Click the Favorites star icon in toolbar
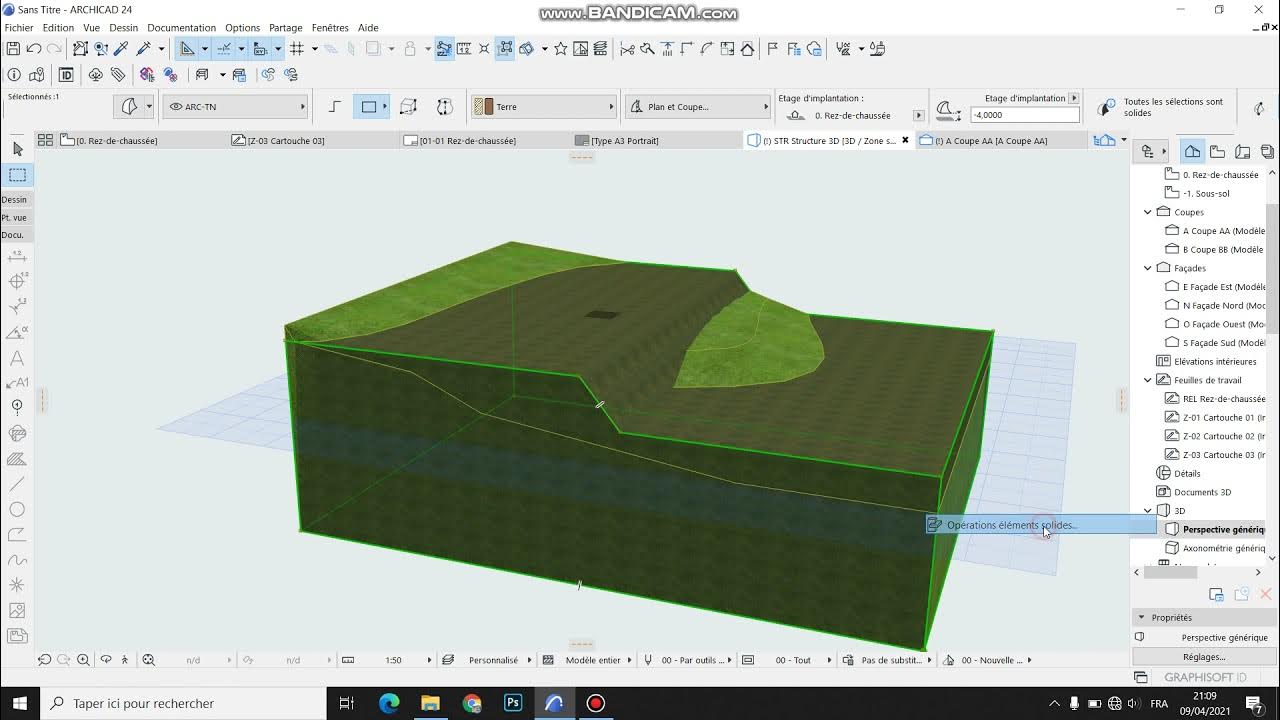 pos(561,48)
